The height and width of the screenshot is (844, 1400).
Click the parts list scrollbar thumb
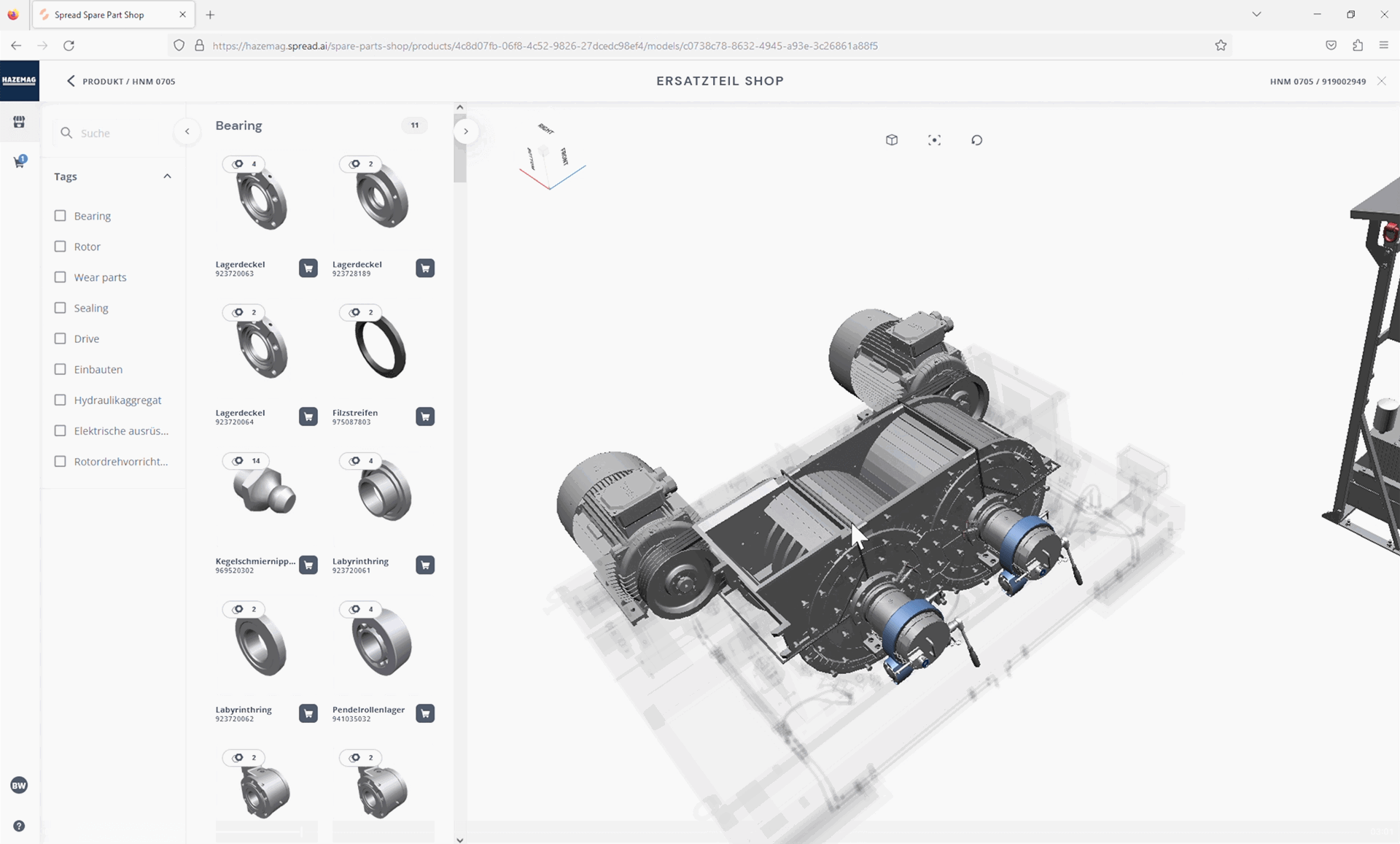(x=459, y=148)
